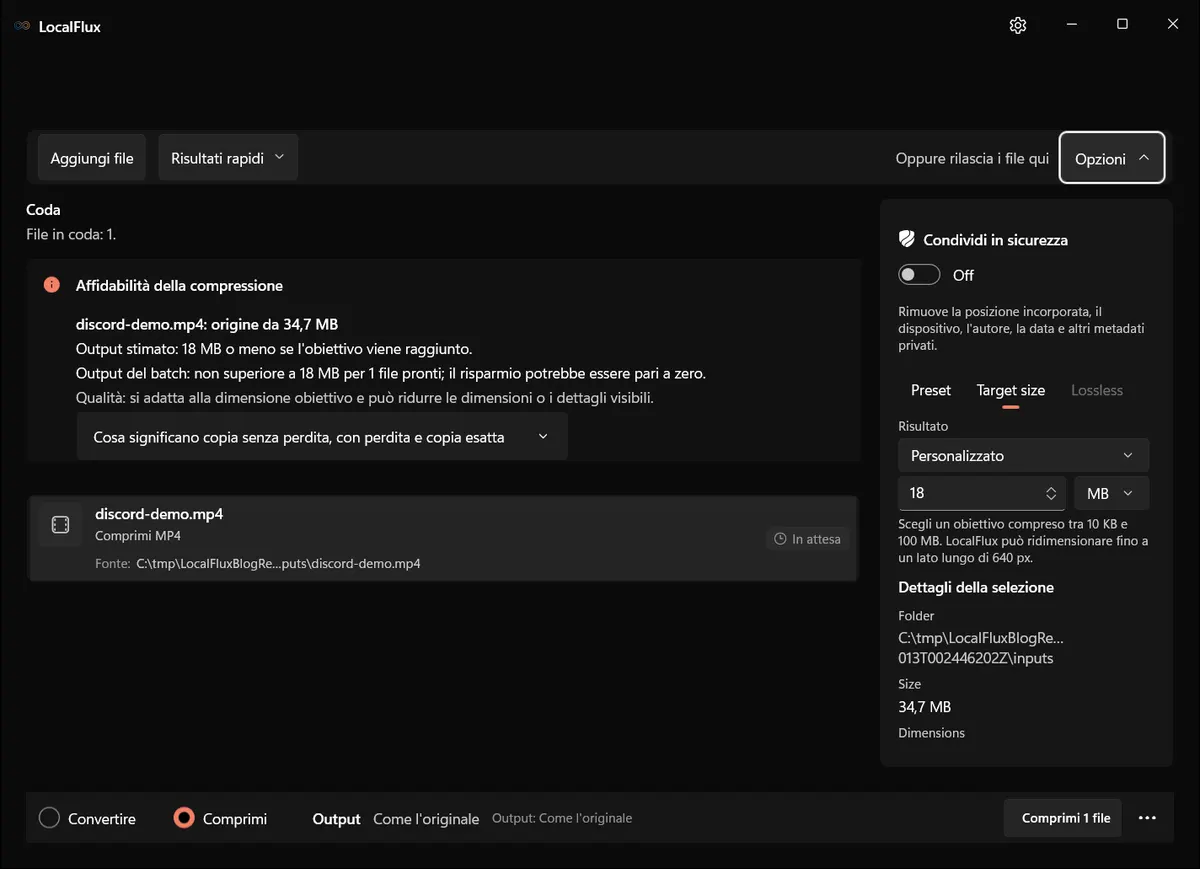Toggle the Condividi in sicurezza switch
This screenshot has height=869, width=1200.
[x=919, y=275]
